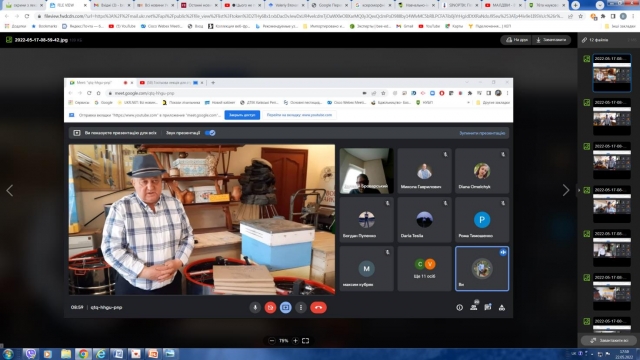Open the Bookmarks bookmark with star
Viewport: 640px width, 360px height.
[x=44, y=26]
